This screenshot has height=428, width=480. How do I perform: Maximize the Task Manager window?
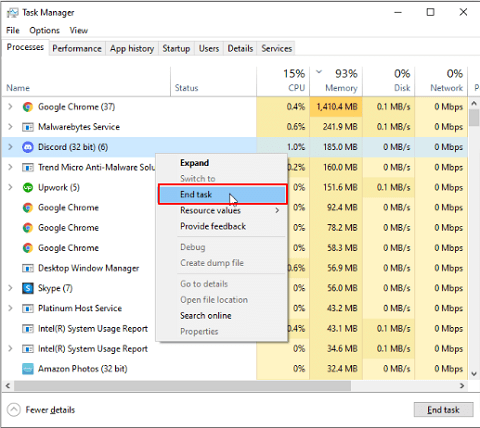click(x=431, y=12)
